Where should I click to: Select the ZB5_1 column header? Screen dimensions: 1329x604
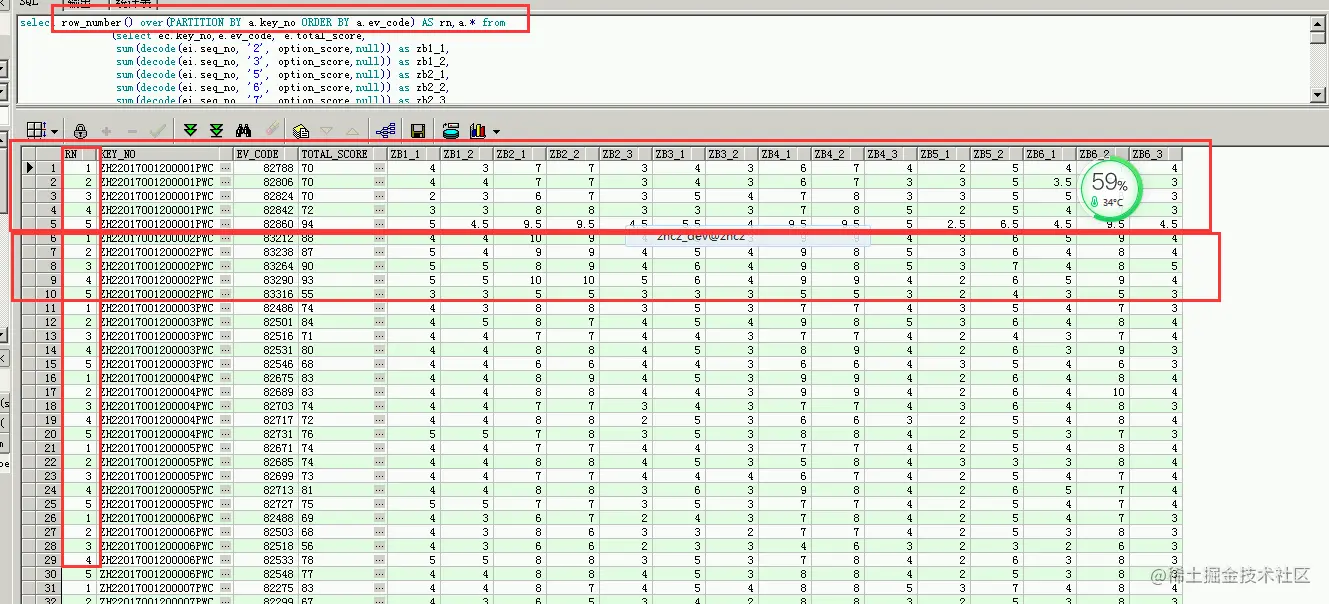click(x=943, y=154)
